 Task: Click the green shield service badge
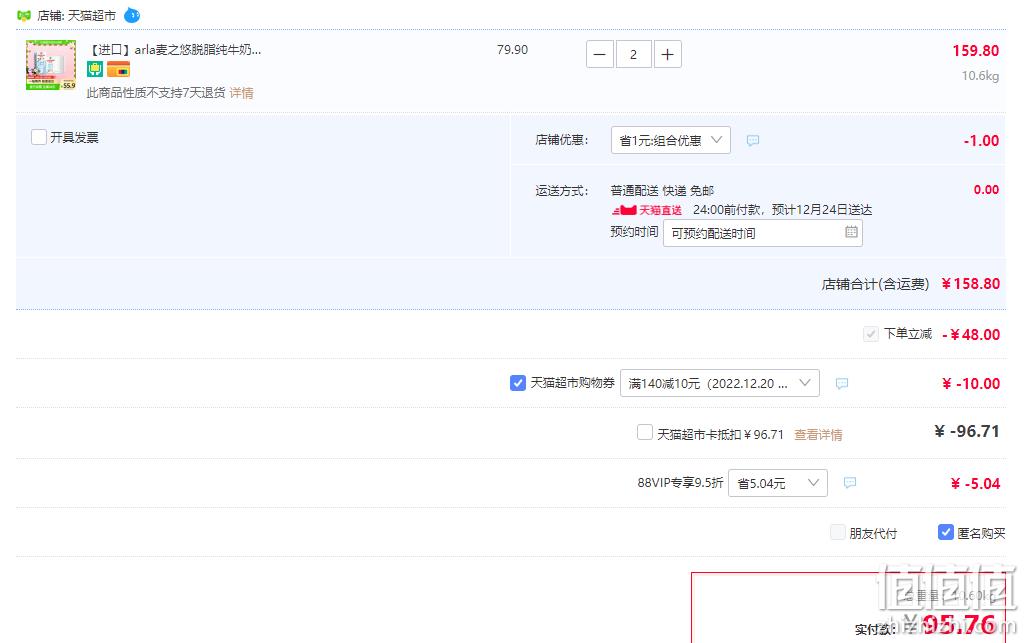pyautogui.click(x=95, y=69)
